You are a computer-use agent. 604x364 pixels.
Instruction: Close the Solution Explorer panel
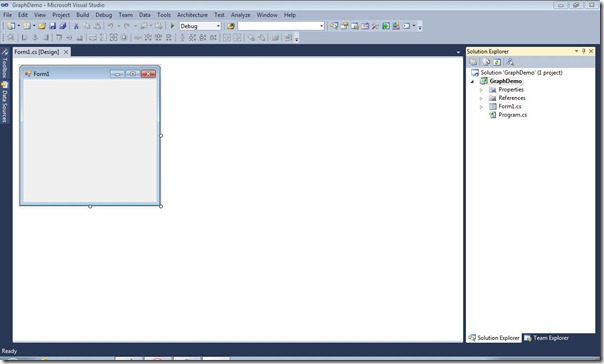point(591,51)
